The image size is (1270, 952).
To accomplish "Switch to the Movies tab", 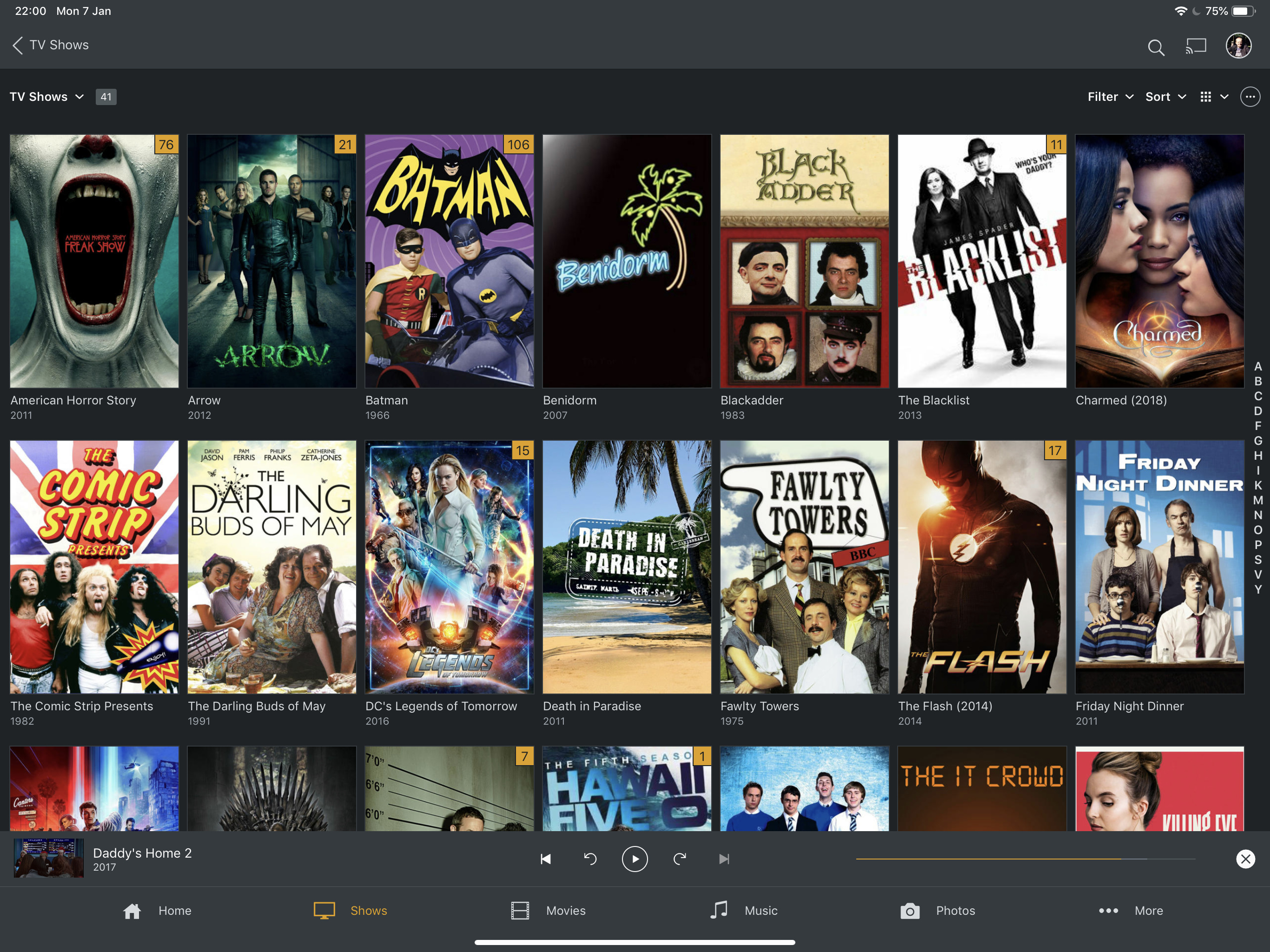I will [x=549, y=911].
